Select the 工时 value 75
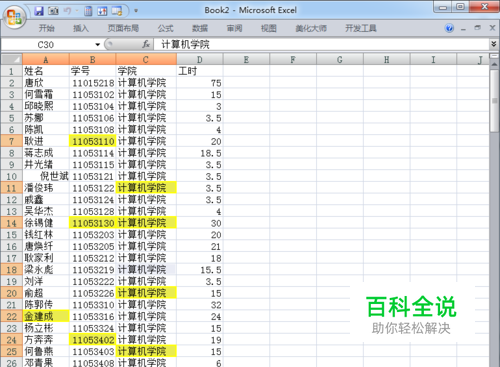Screen dimensions: 500x367 tap(200, 83)
